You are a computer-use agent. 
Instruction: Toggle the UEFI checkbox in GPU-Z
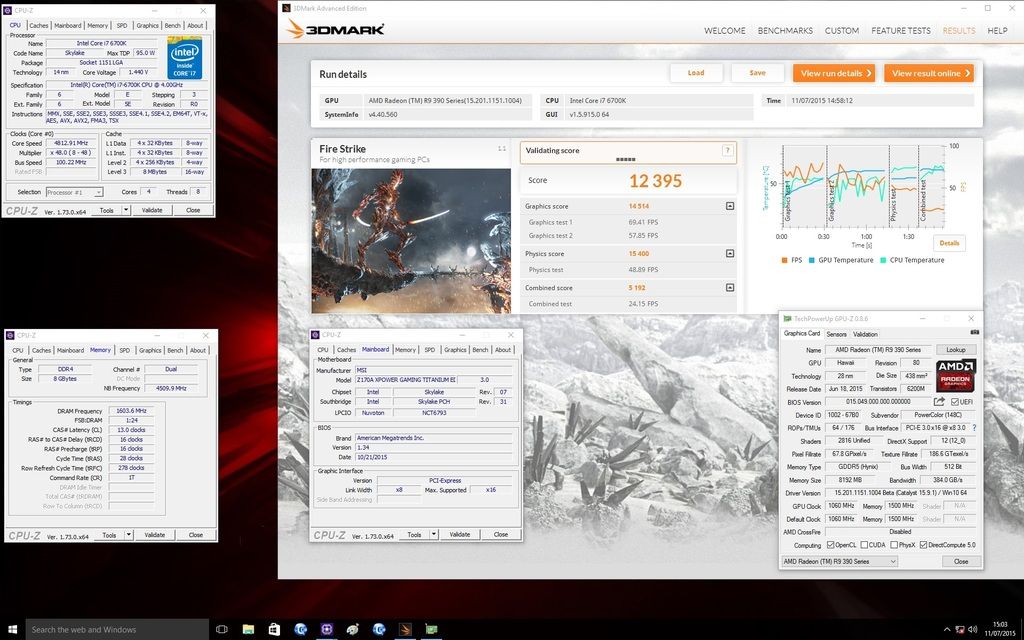click(x=955, y=402)
